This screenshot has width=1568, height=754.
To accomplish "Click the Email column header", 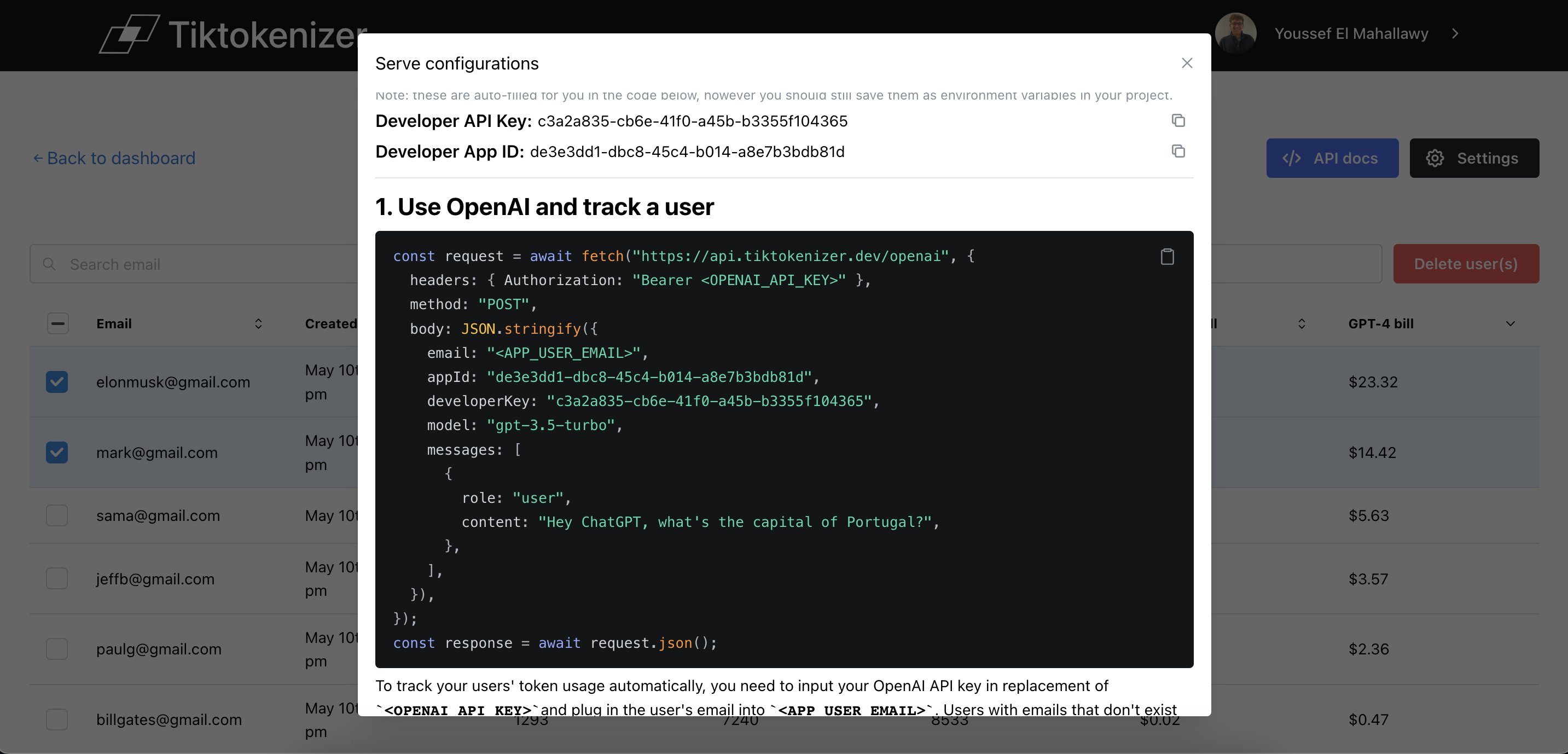I will [114, 324].
